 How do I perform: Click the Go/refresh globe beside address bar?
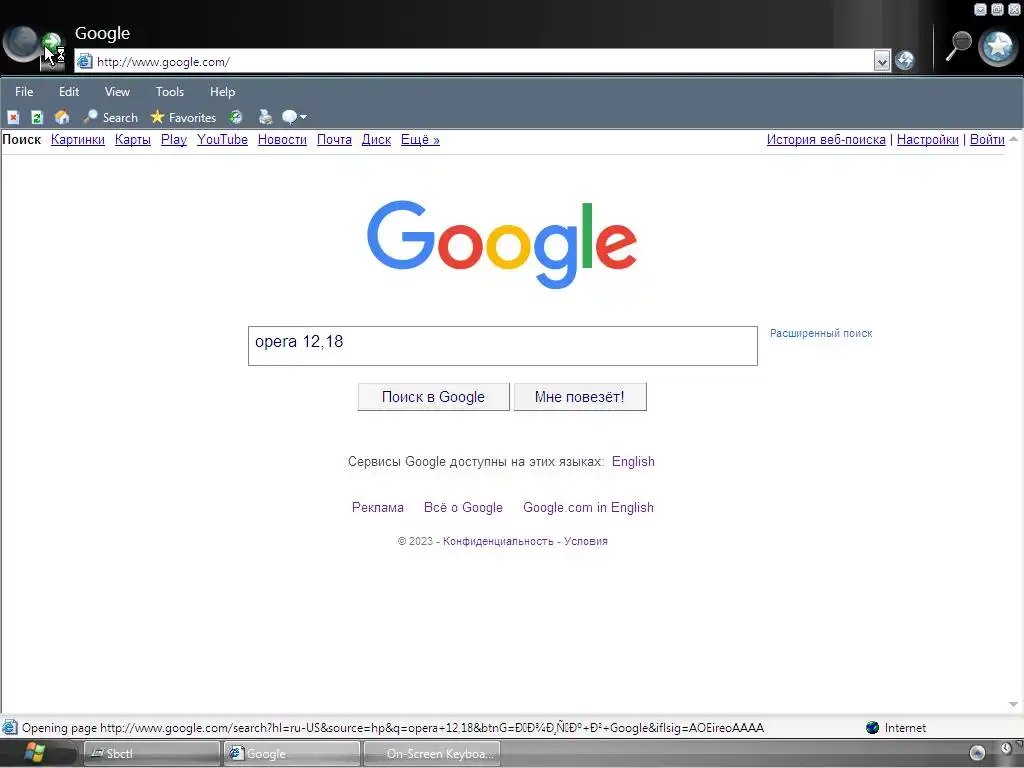(904, 61)
